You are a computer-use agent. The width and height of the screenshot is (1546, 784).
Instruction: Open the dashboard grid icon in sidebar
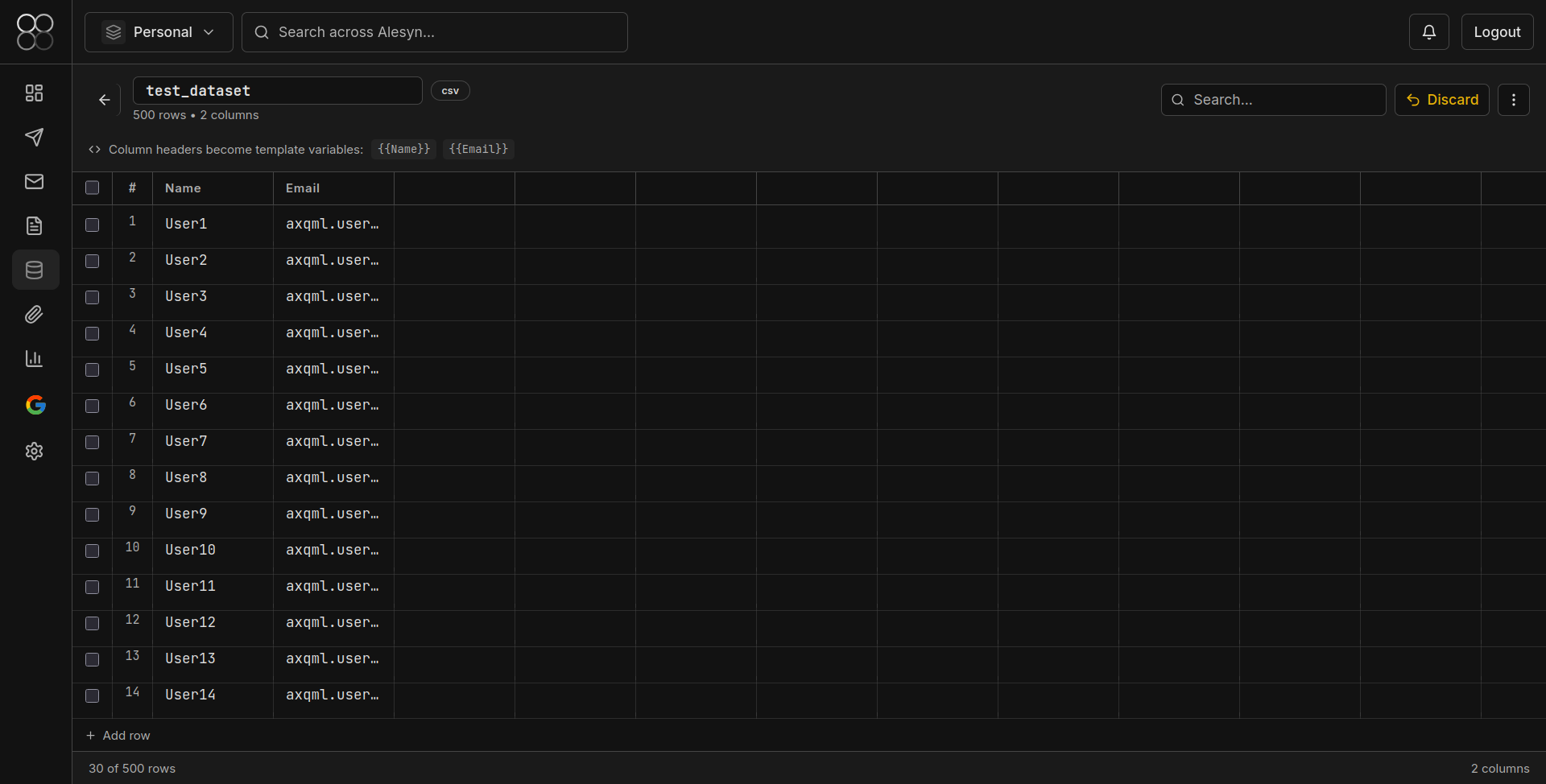34,93
